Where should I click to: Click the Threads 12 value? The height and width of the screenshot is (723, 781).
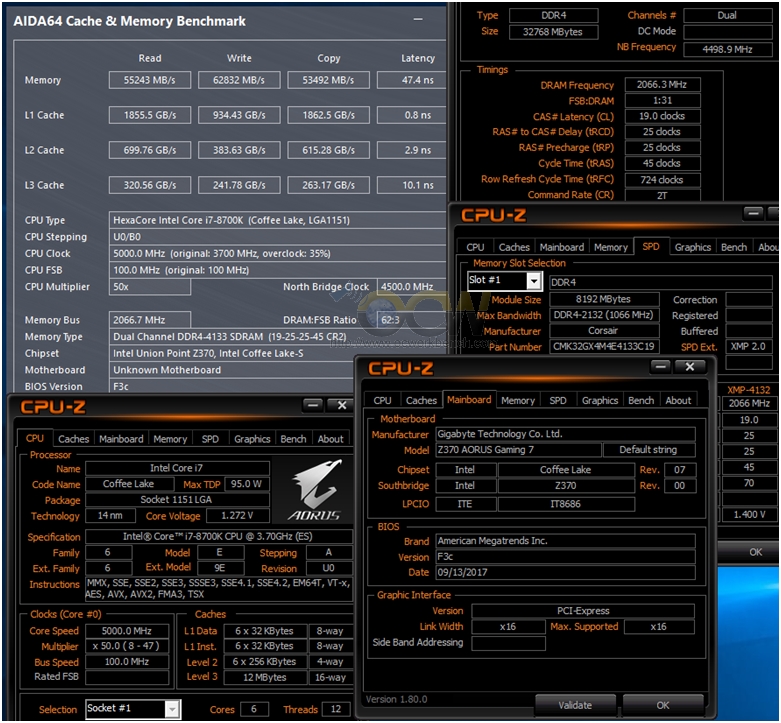[x=336, y=709]
